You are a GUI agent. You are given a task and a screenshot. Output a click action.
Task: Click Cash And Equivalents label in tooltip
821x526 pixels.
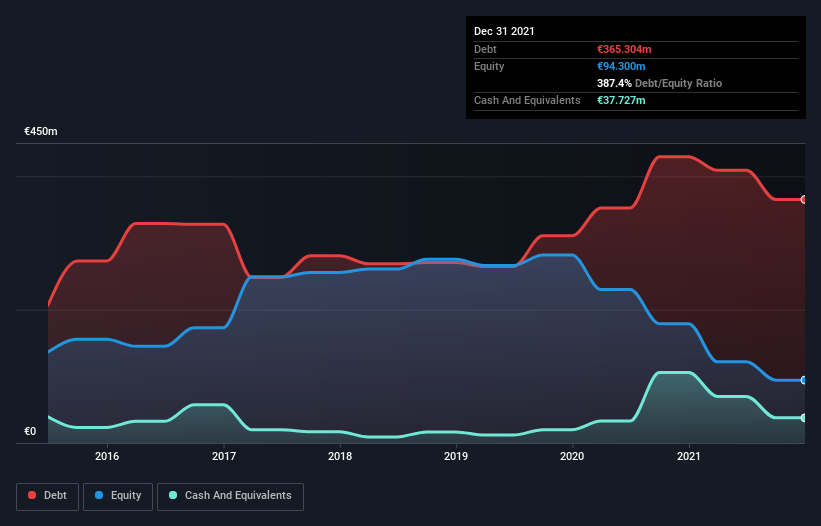coord(527,100)
